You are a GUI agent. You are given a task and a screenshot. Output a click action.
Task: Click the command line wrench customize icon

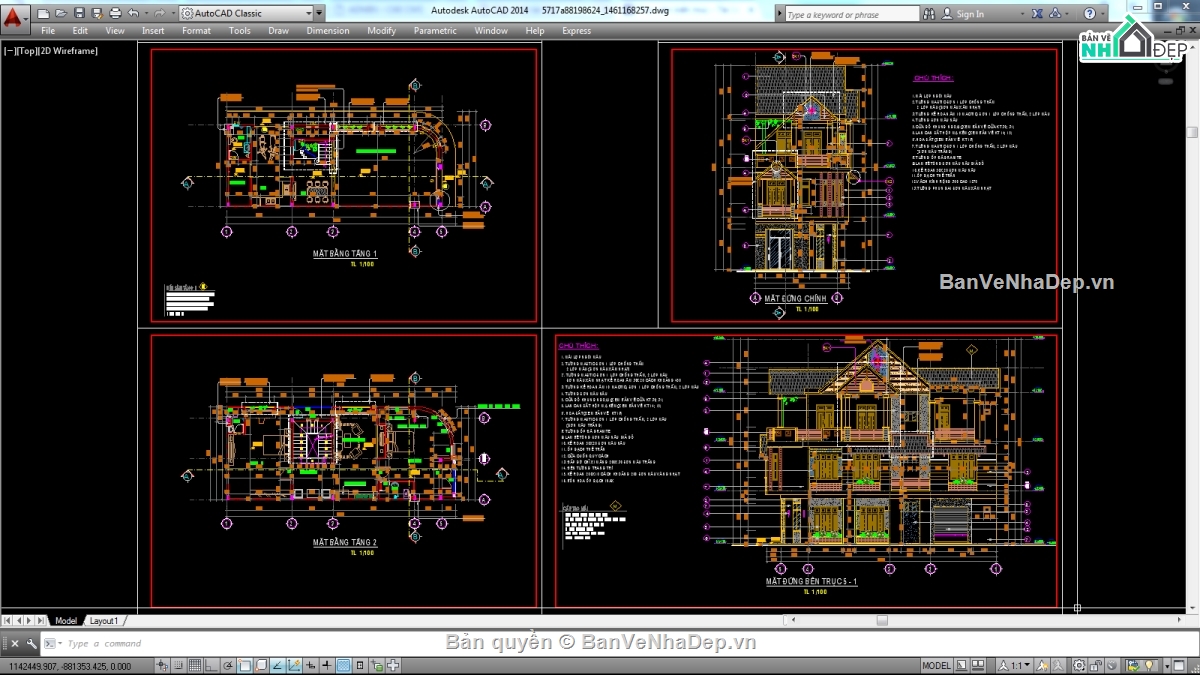(32, 644)
